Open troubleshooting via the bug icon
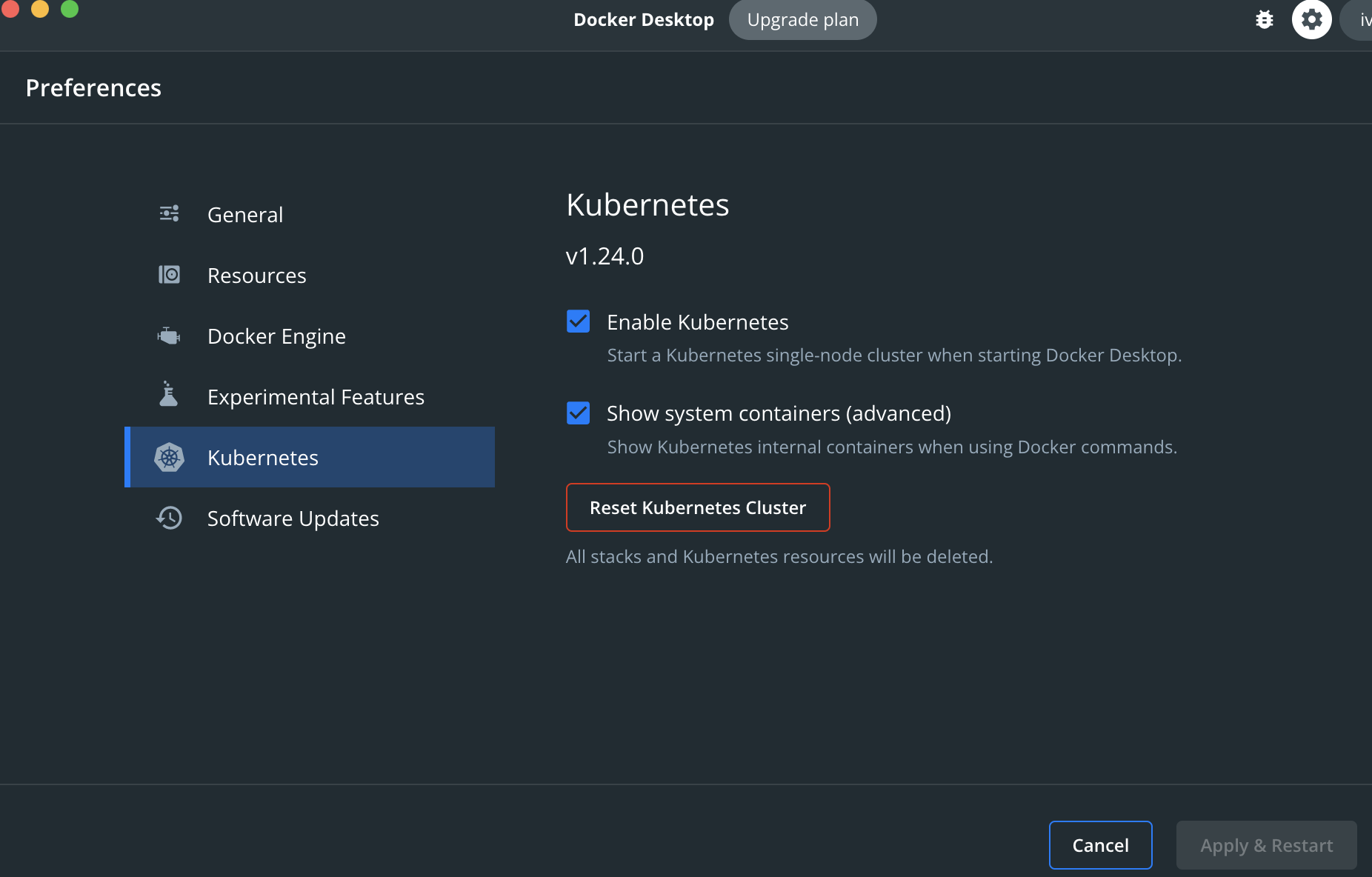The width and height of the screenshot is (1372, 877). pos(1265,20)
